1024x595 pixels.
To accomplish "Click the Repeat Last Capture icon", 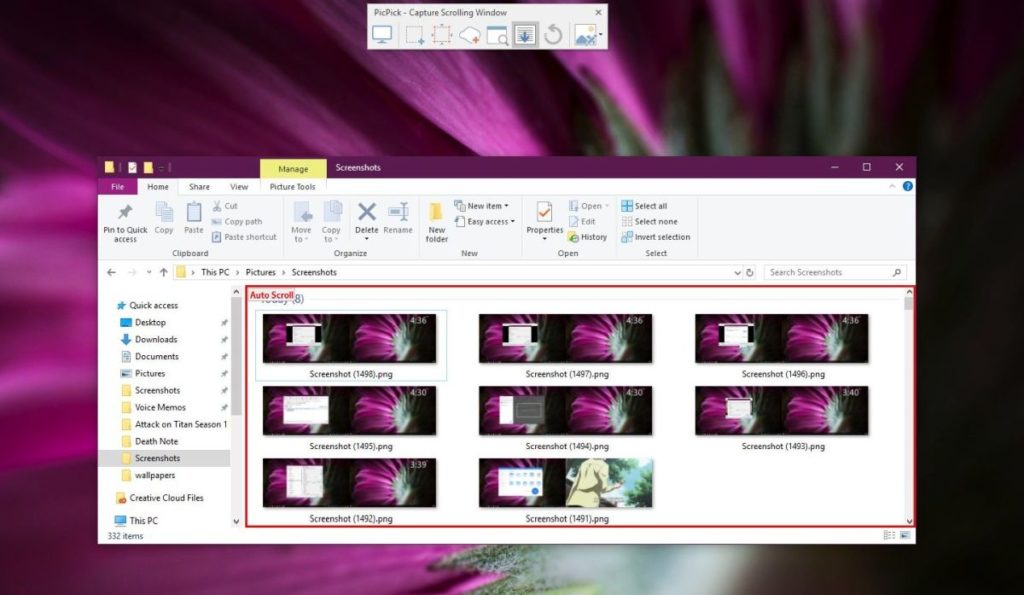I will pos(552,33).
